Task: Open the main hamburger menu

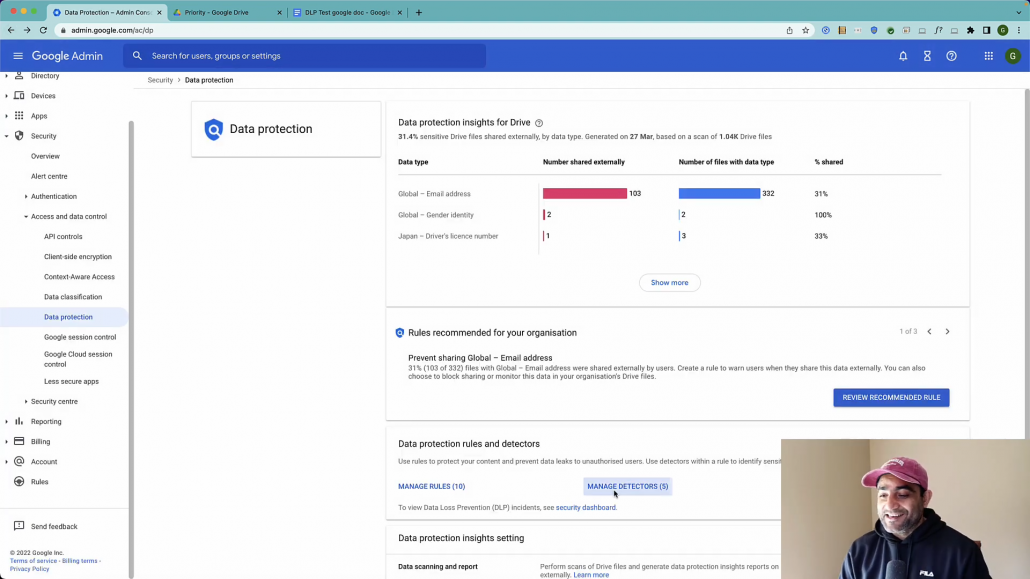Action: (x=18, y=56)
